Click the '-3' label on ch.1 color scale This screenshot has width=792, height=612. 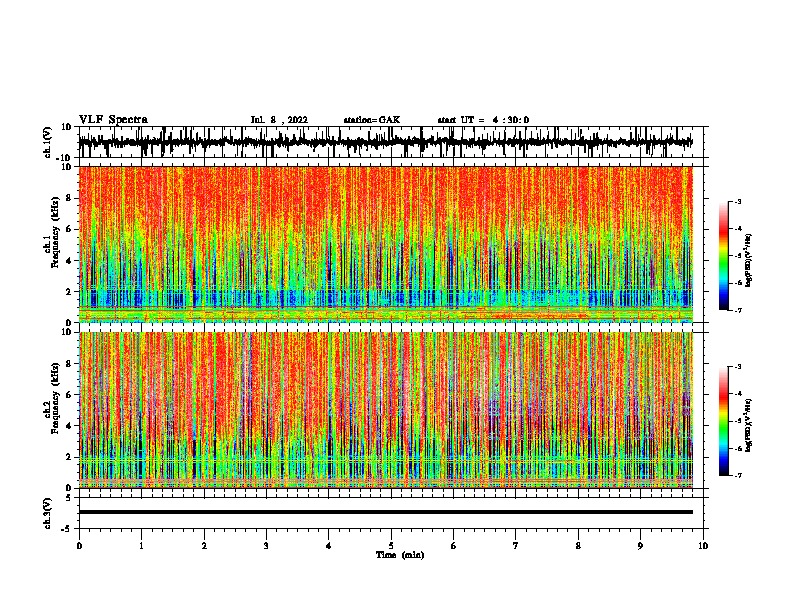(x=737, y=201)
